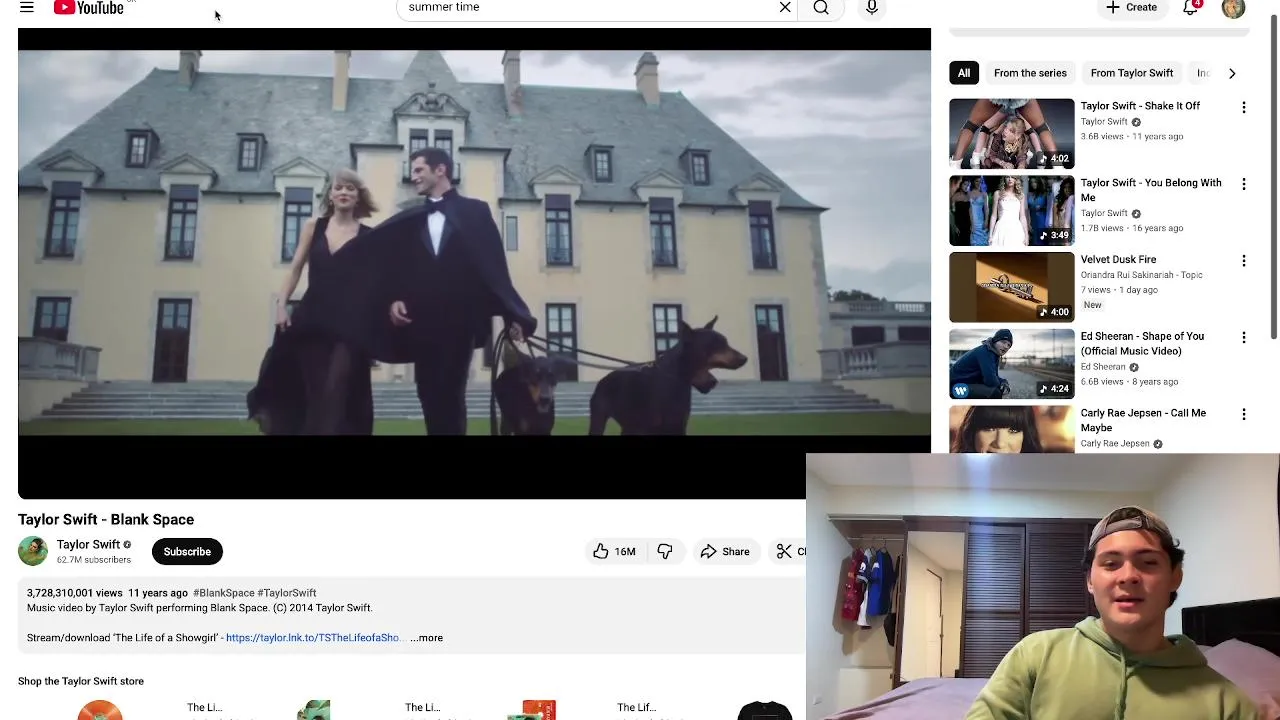Viewport: 1280px width, 720px height.
Task: Click the #TaylorSwift hashtag
Action: pyautogui.click(x=287, y=593)
